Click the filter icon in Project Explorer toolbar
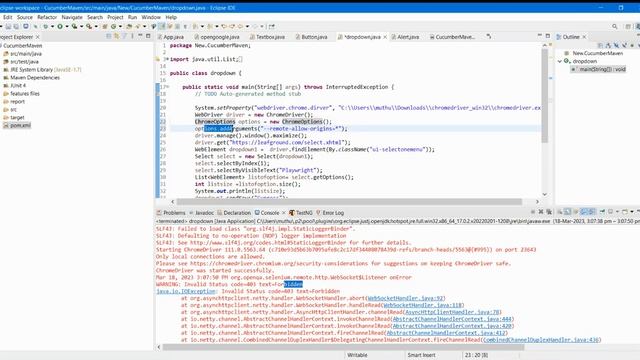 (124, 36)
